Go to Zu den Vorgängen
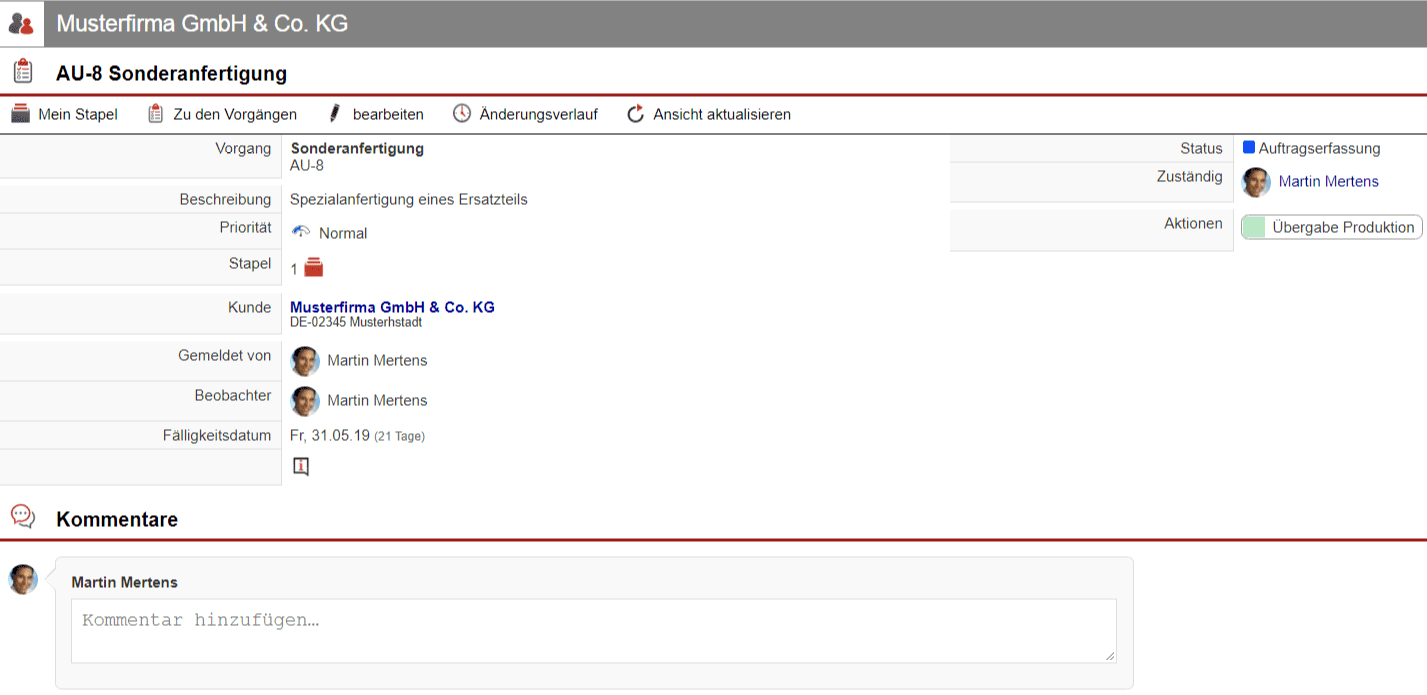 (x=222, y=114)
